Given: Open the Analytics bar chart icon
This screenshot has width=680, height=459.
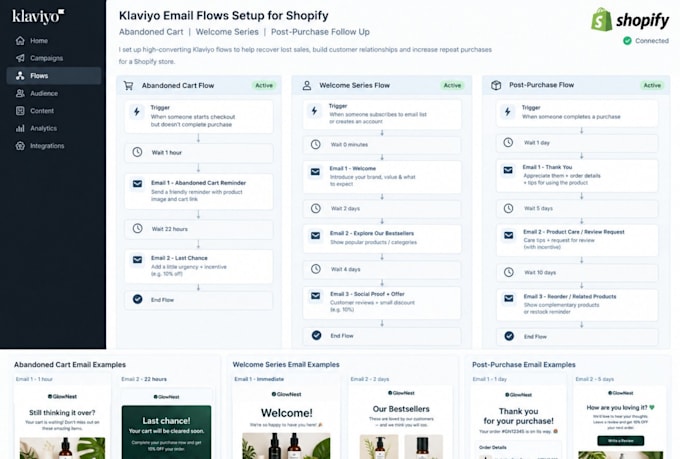Looking at the screenshot, I should tap(20, 128).
